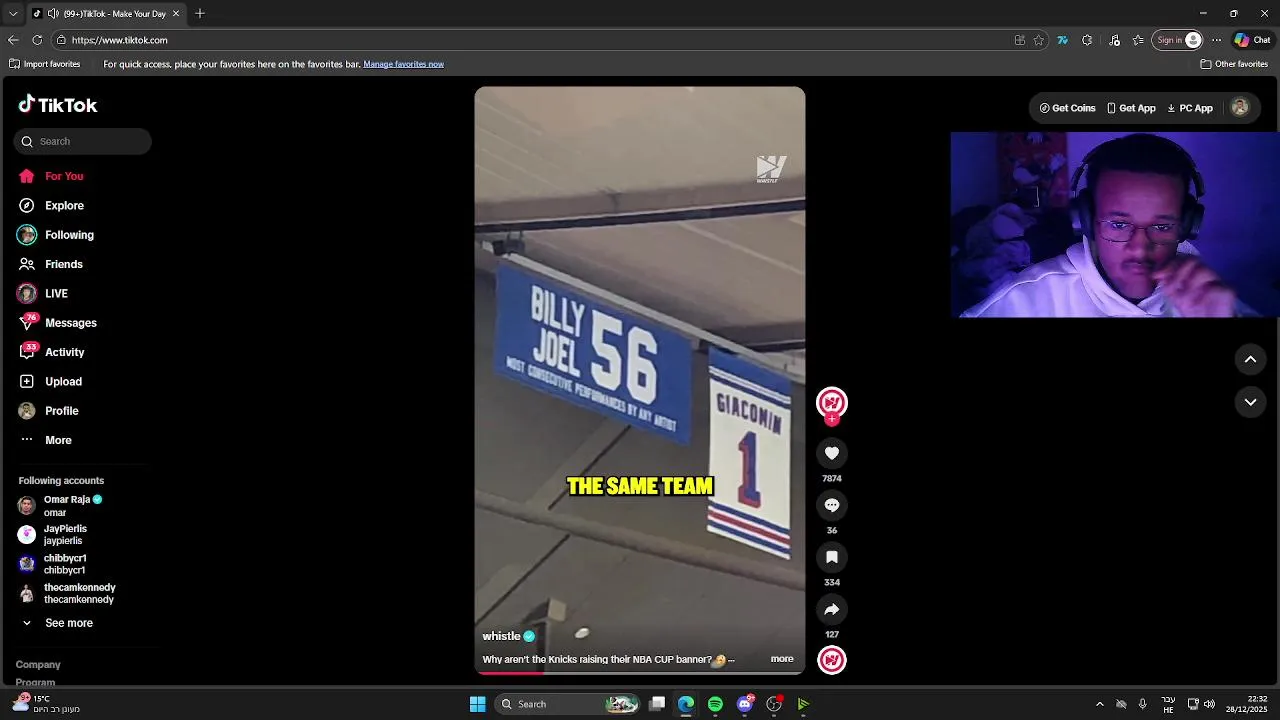Go to the previous video
This screenshot has height=720, width=1280.
1250,359
